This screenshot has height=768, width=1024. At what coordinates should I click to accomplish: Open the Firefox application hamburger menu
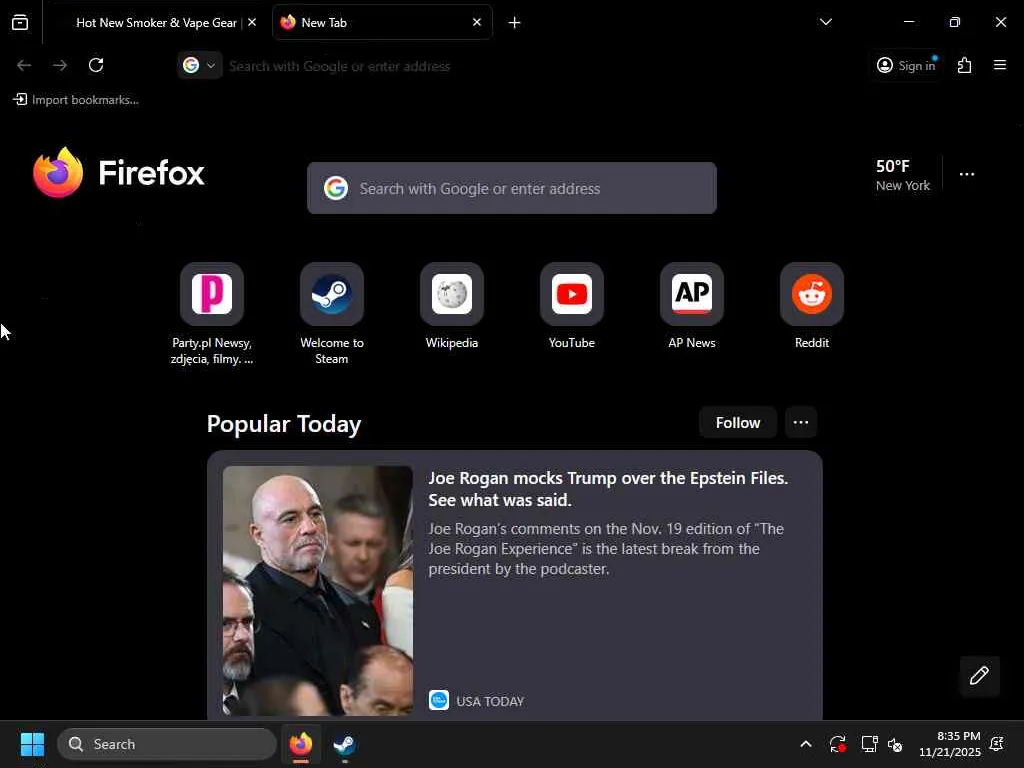(x=1000, y=65)
